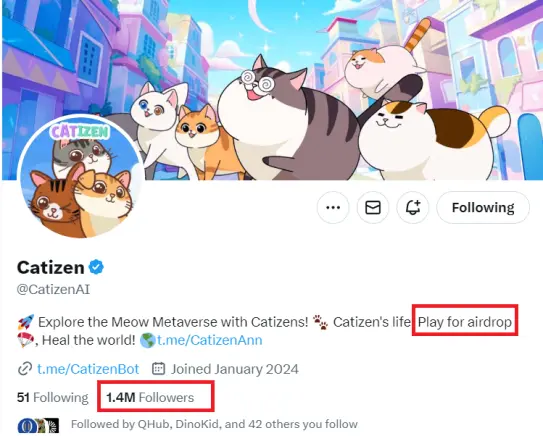The width and height of the screenshot is (543, 436).
Task: Click the globe emoji before t.me/CatizenAnn
Action: [x=147, y=341]
